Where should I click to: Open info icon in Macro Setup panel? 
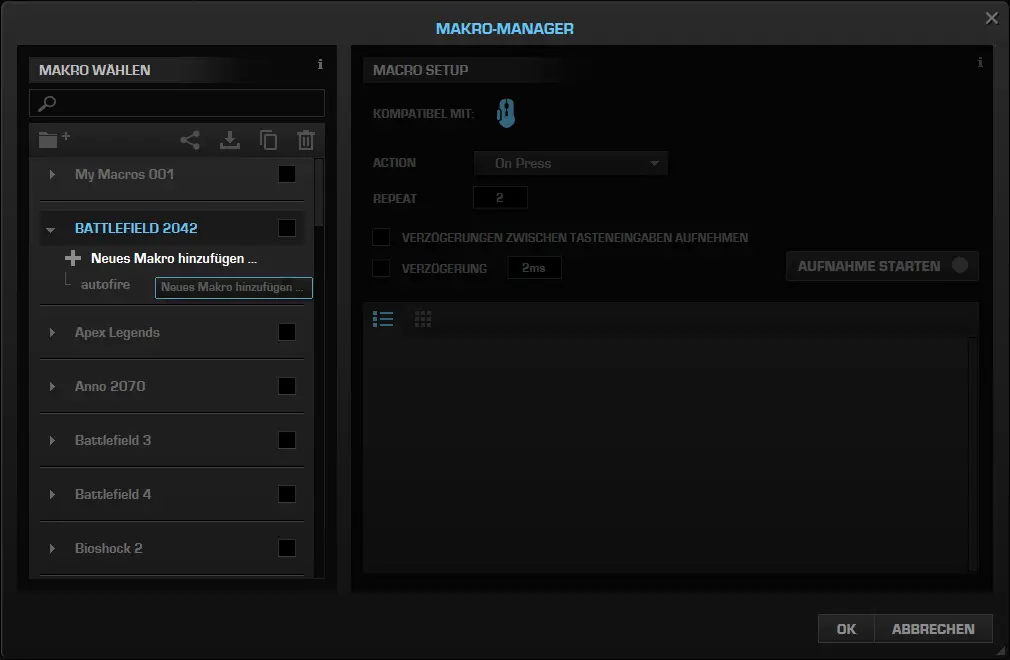[x=980, y=62]
